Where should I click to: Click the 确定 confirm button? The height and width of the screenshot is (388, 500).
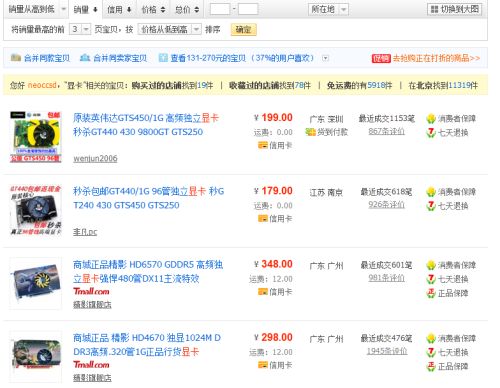(x=244, y=29)
